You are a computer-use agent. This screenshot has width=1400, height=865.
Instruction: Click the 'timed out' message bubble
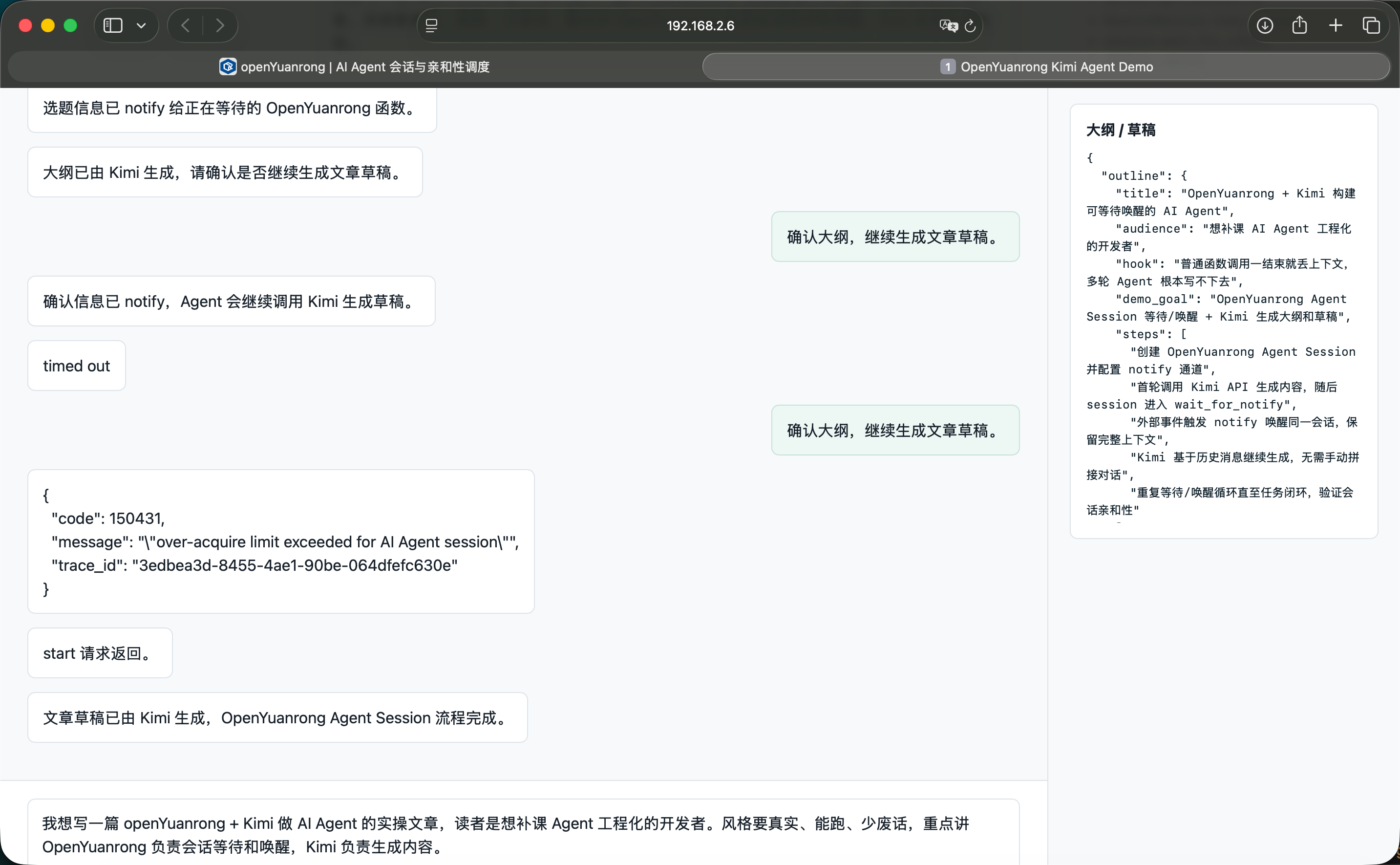(x=77, y=366)
